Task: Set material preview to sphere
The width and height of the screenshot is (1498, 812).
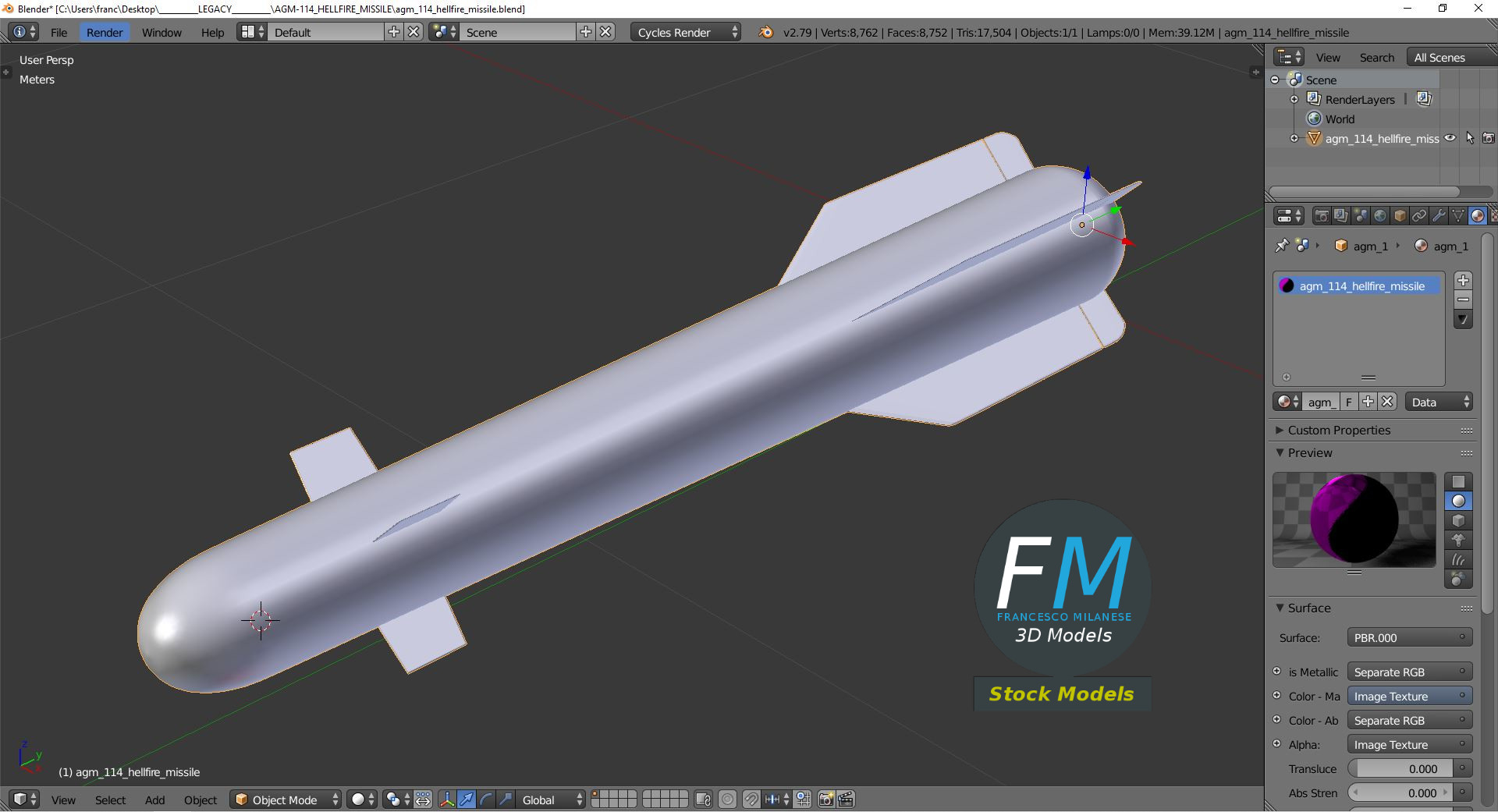Action: [x=1458, y=501]
